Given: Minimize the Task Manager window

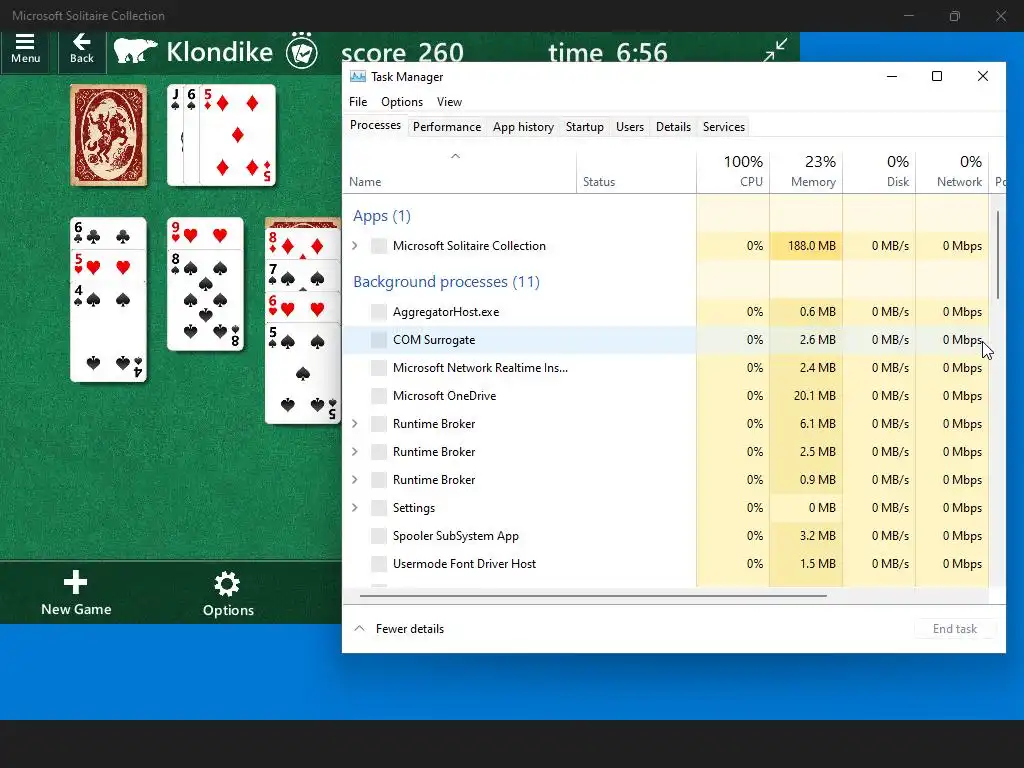Looking at the screenshot, I should (891, 76).
